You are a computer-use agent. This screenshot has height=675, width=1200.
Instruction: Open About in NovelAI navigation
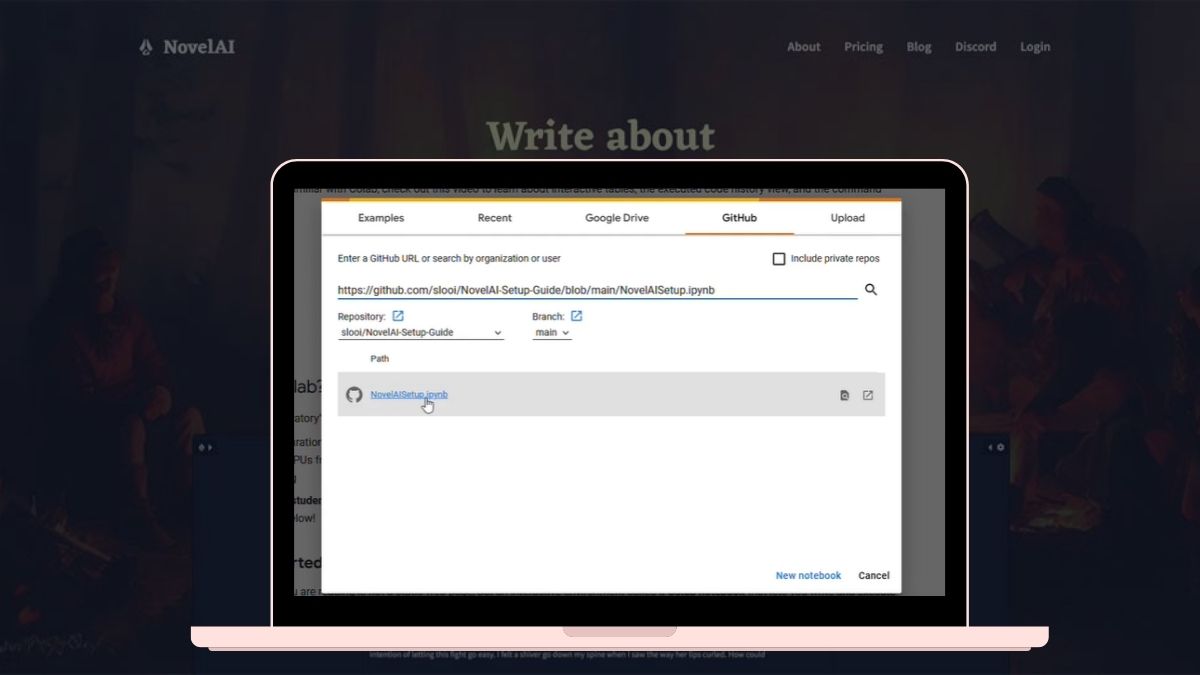(x=804, y=47)
